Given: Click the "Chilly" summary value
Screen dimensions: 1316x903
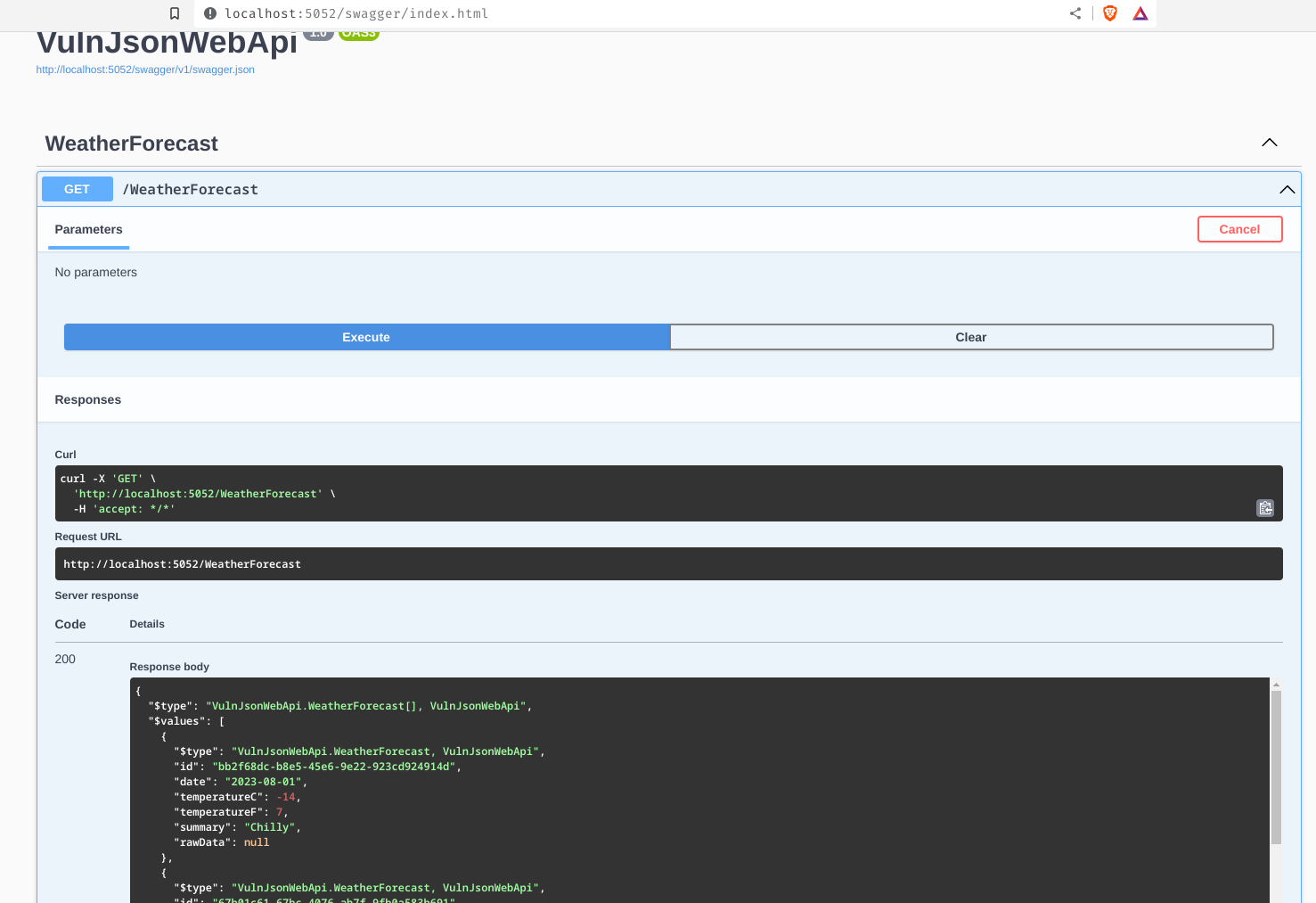Looking at the screenshot, I should tap(270, 827).
